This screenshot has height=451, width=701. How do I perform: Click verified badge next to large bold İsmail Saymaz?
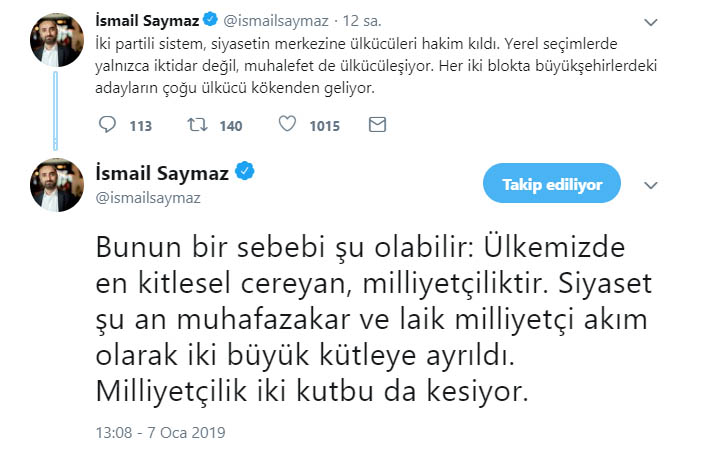coord(245,172)
